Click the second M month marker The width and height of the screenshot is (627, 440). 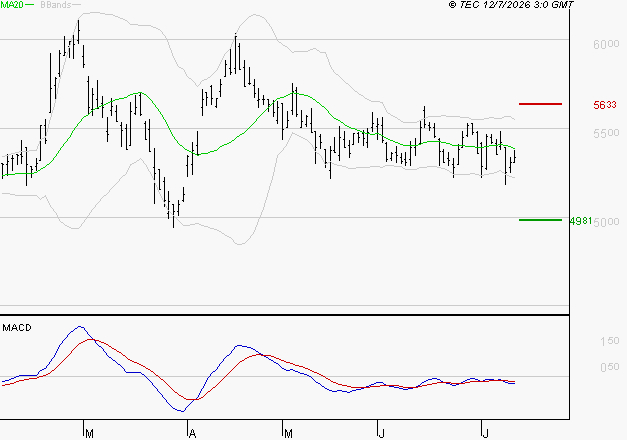pos(288,434)
